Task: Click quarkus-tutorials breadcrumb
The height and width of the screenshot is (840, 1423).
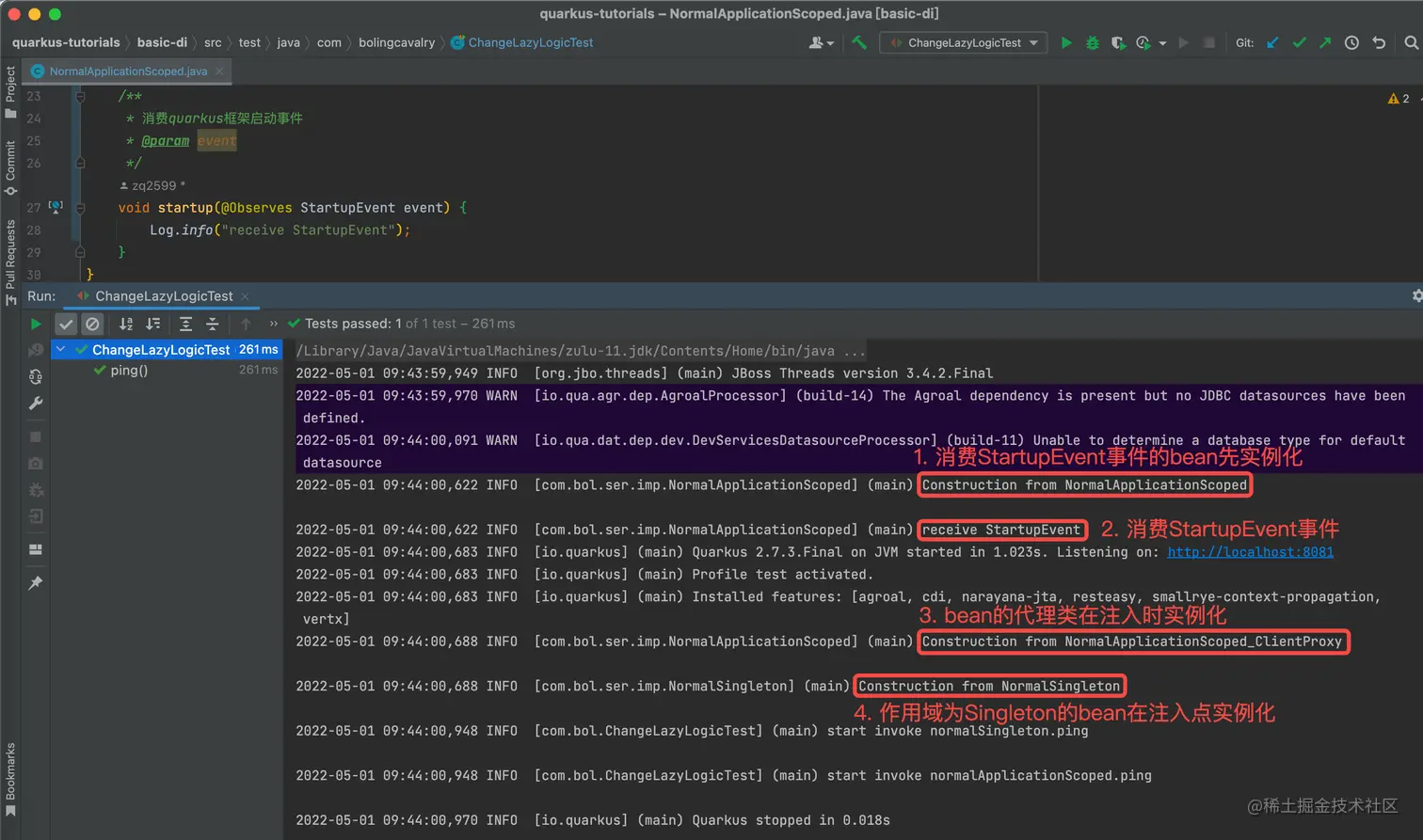Action: pyautogui.click(x=66, y=42)
